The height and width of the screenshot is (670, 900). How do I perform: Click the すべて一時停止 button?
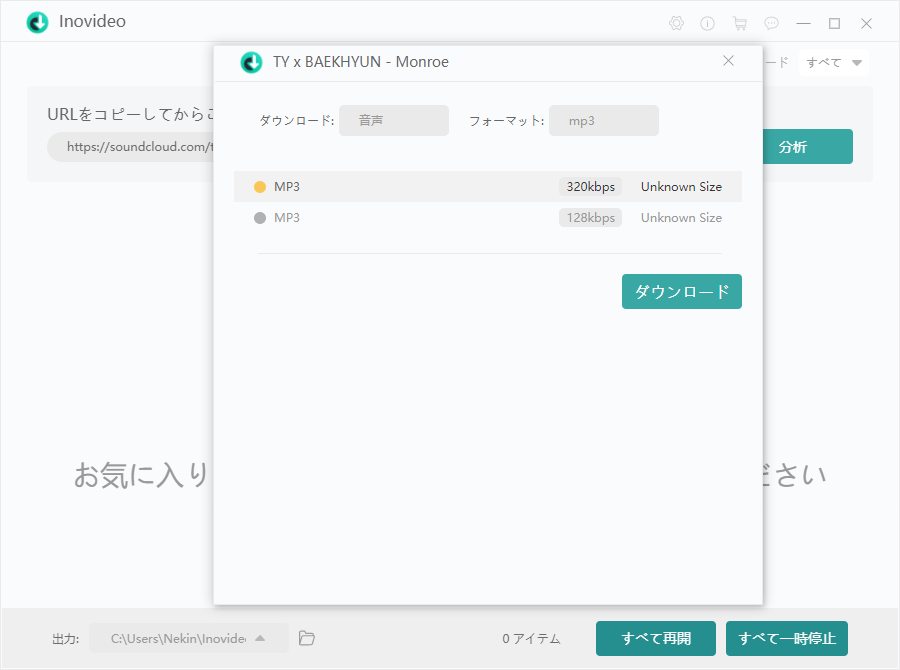[786, 638]
